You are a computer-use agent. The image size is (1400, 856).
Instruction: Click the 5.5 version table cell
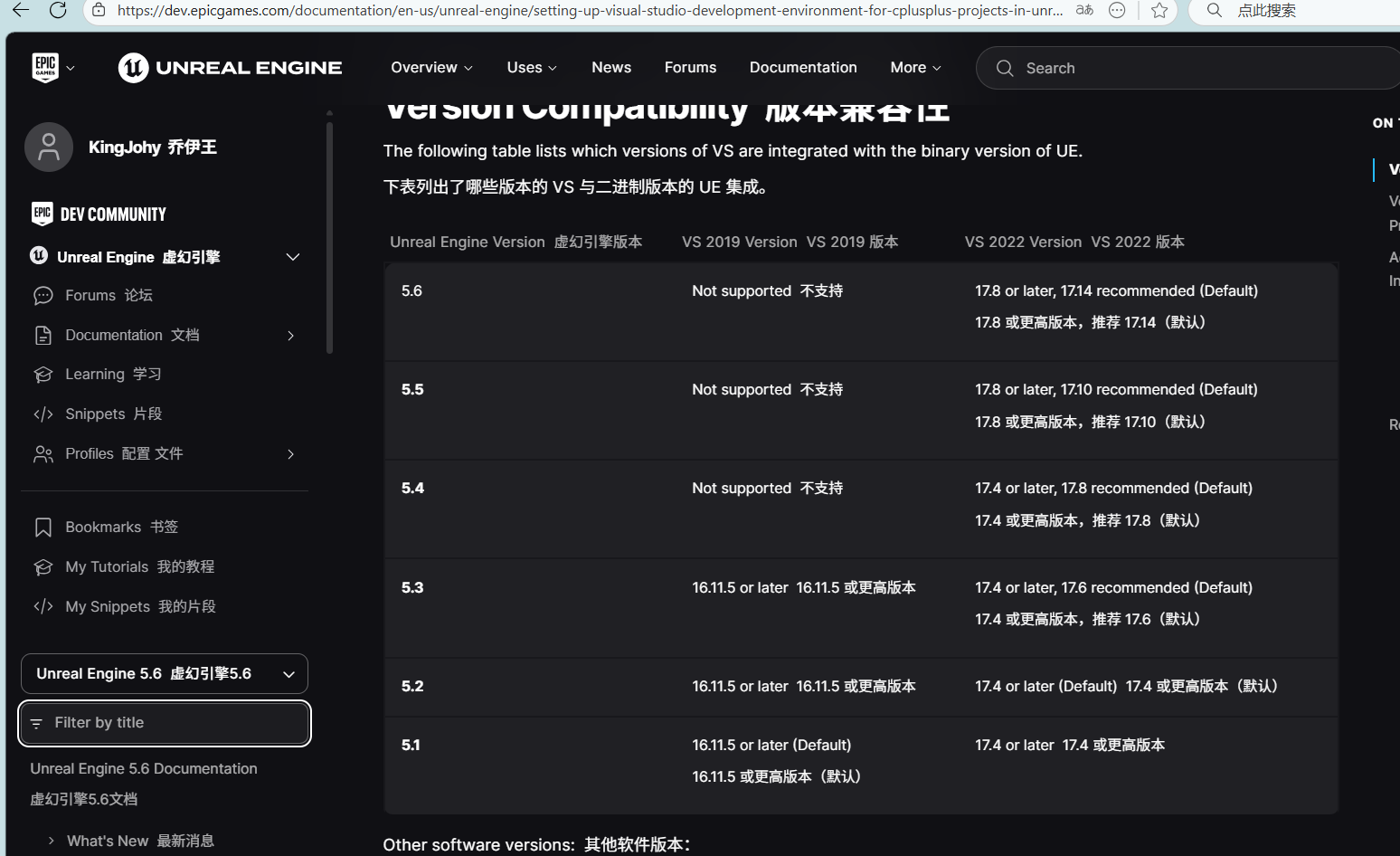click(412, 389)
